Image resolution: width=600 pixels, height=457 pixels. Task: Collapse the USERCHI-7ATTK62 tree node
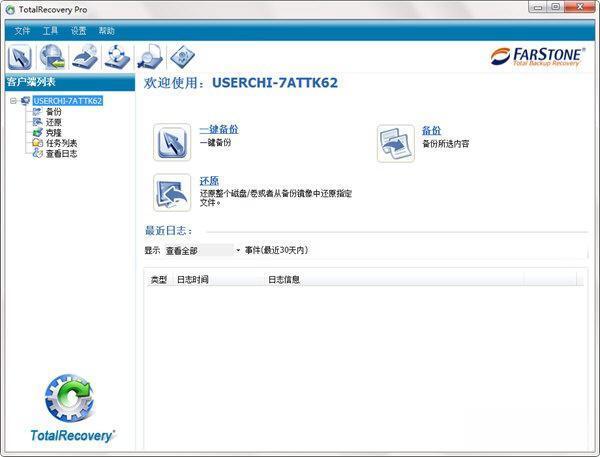(x=14, y=101)
